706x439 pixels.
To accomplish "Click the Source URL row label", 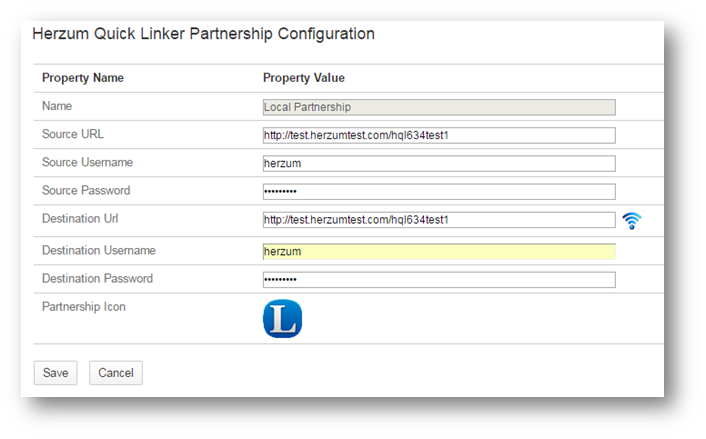I will pos(73,134).
